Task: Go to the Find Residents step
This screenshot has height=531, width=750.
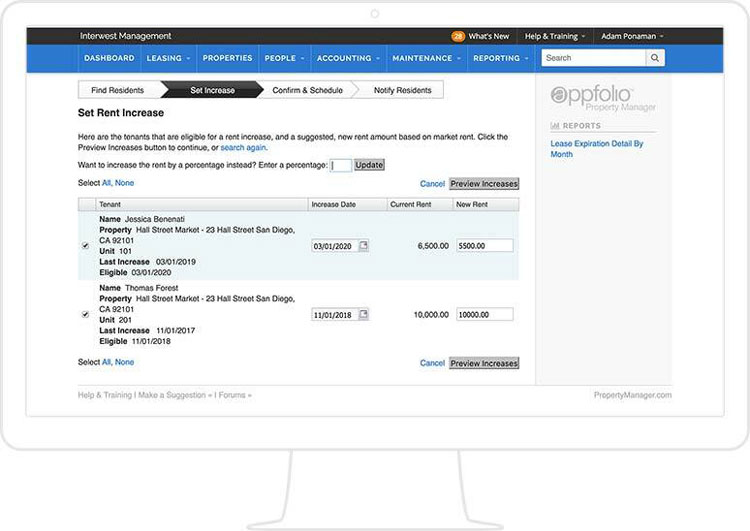Action: tap(119, 90)
